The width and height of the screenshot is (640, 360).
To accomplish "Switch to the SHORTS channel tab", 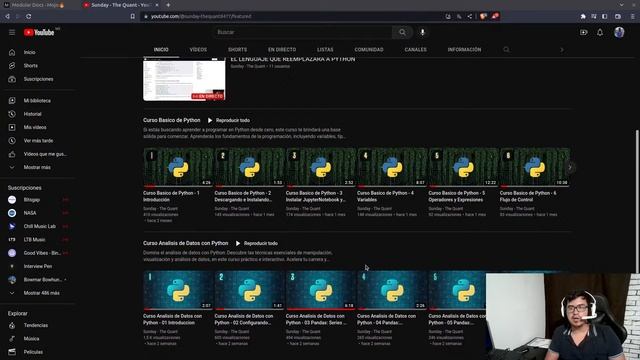I will pyautogui.click(x=238, y=49).
